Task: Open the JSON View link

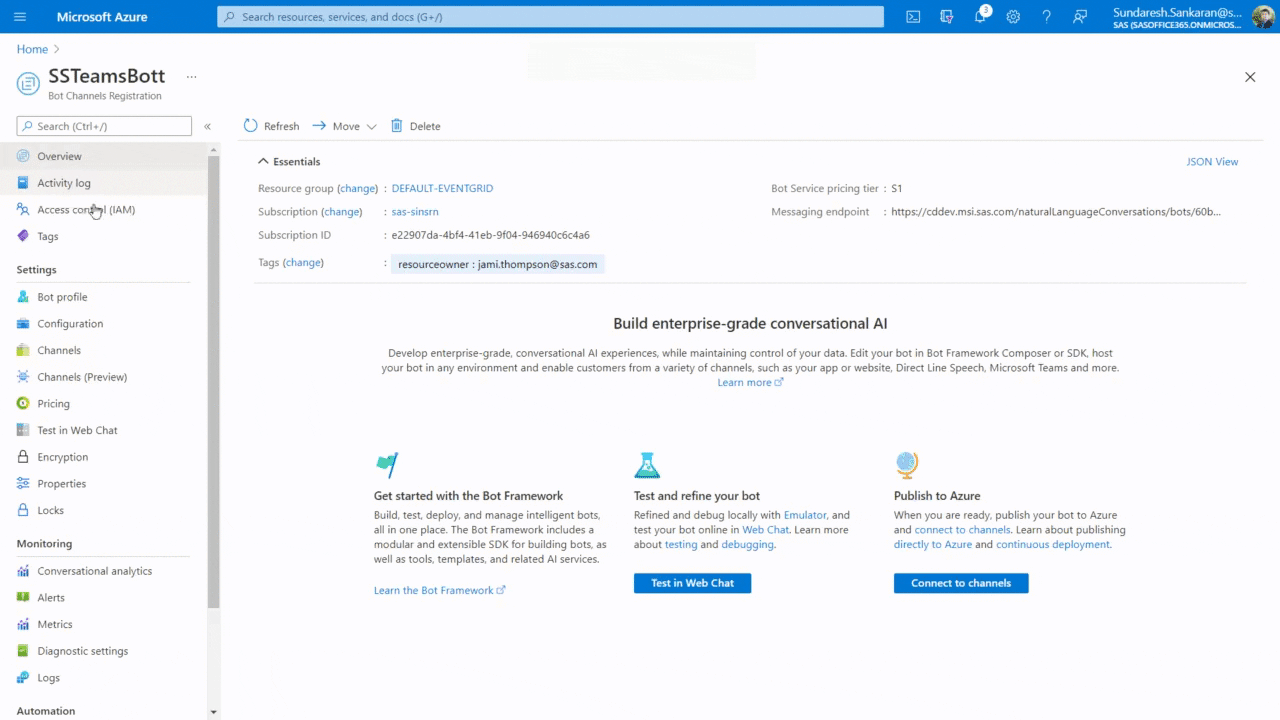Action: click(1211, 162)
